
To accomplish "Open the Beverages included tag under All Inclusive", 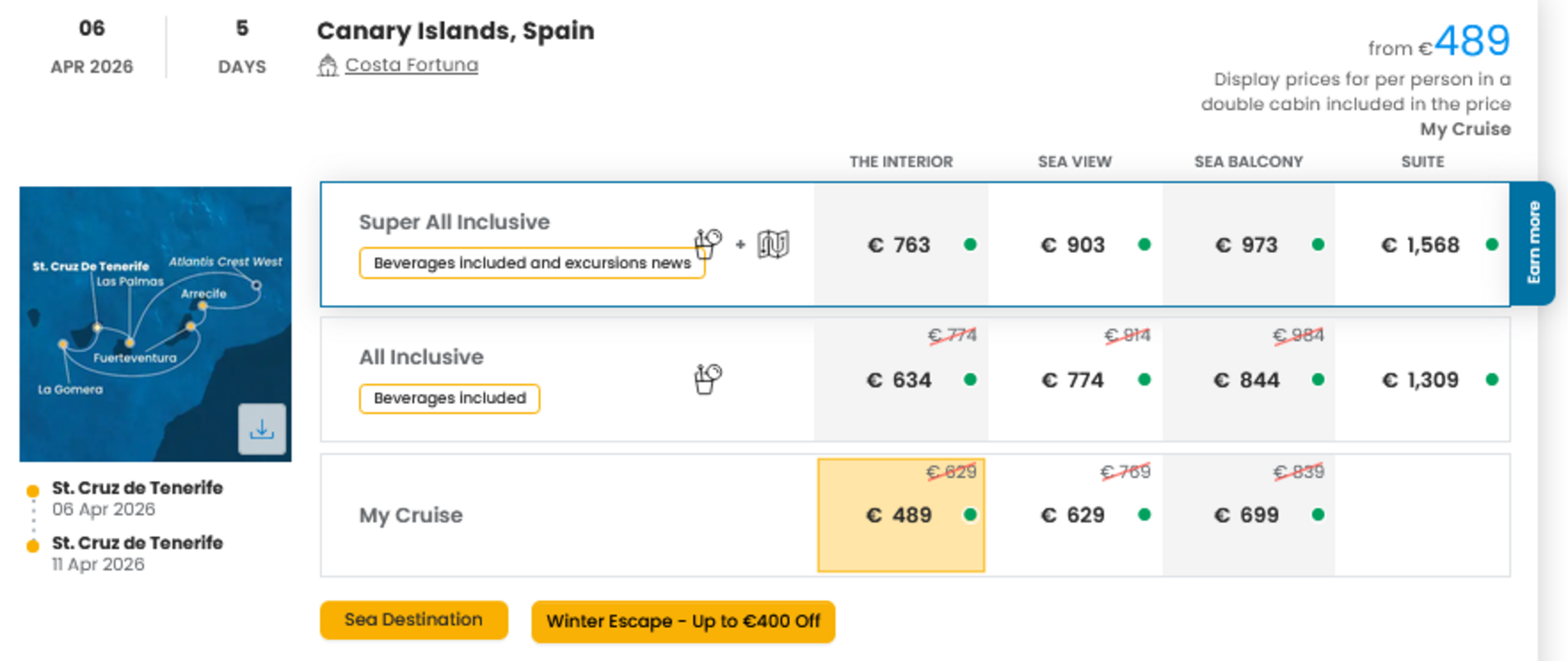I will pyautogui.click(x=450, y=398).
